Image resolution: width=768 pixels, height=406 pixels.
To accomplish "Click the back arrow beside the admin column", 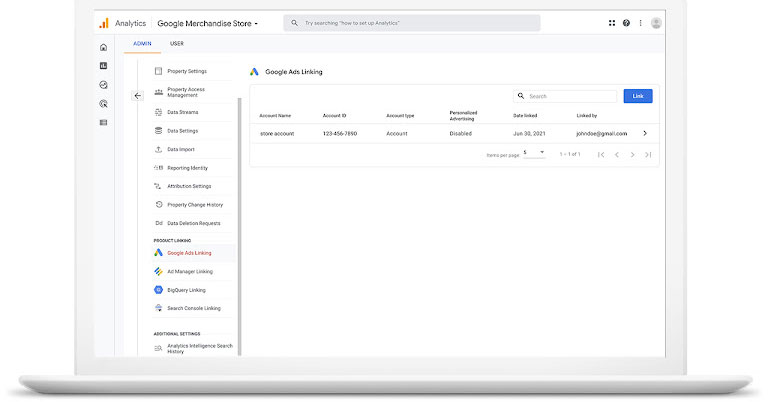I will tap(138, 96).
